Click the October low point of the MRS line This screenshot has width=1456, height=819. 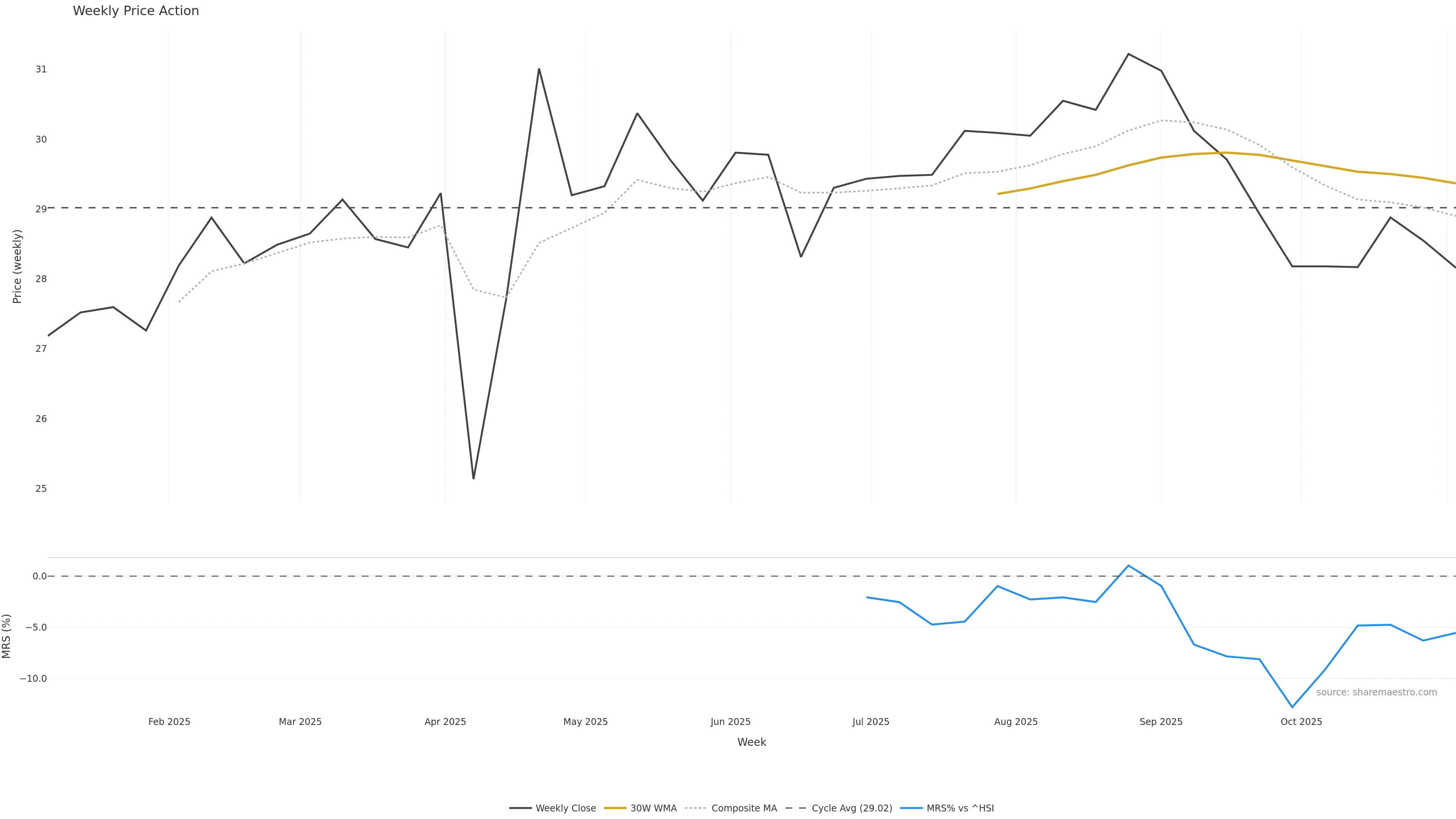click(1292, 707)
